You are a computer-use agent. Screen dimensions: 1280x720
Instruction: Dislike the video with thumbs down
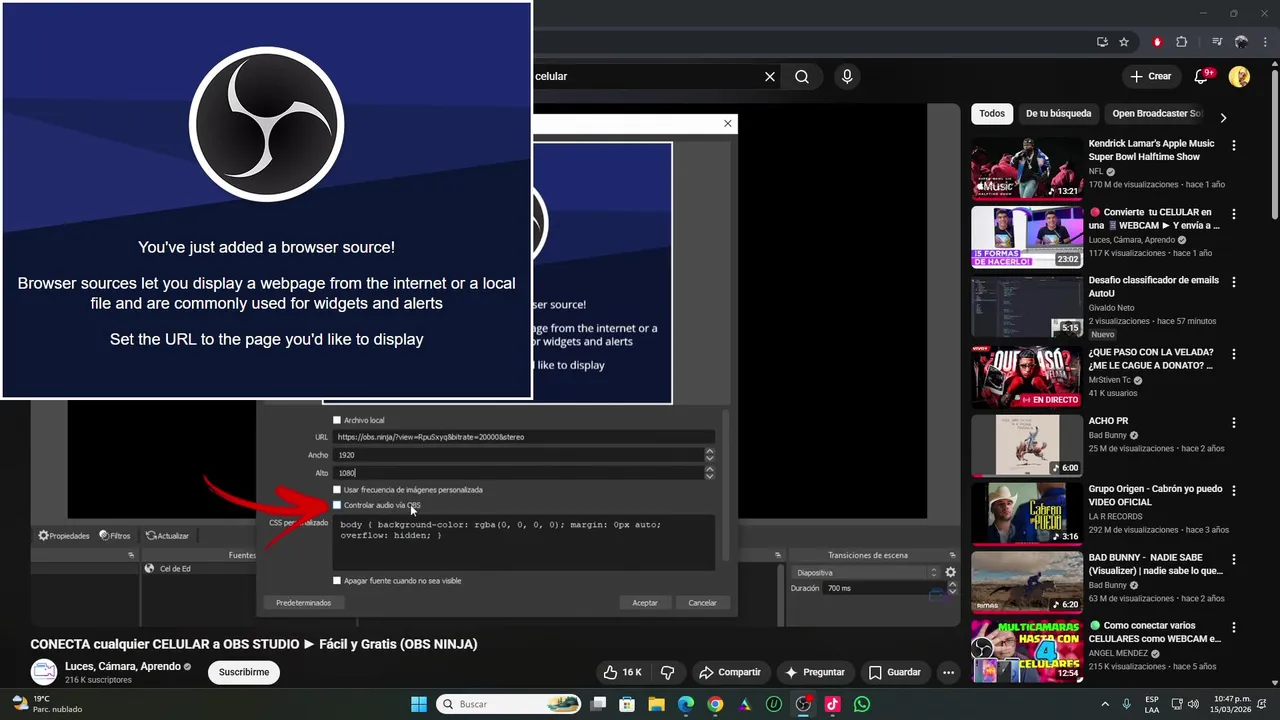[668, 672]
